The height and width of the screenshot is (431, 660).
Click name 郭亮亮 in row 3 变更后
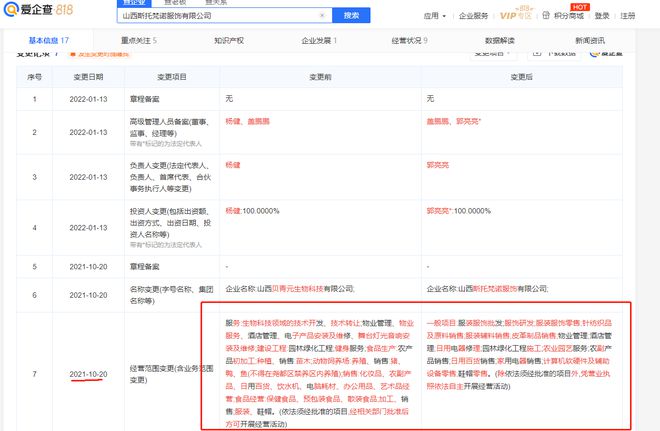(x=438, y=165)
